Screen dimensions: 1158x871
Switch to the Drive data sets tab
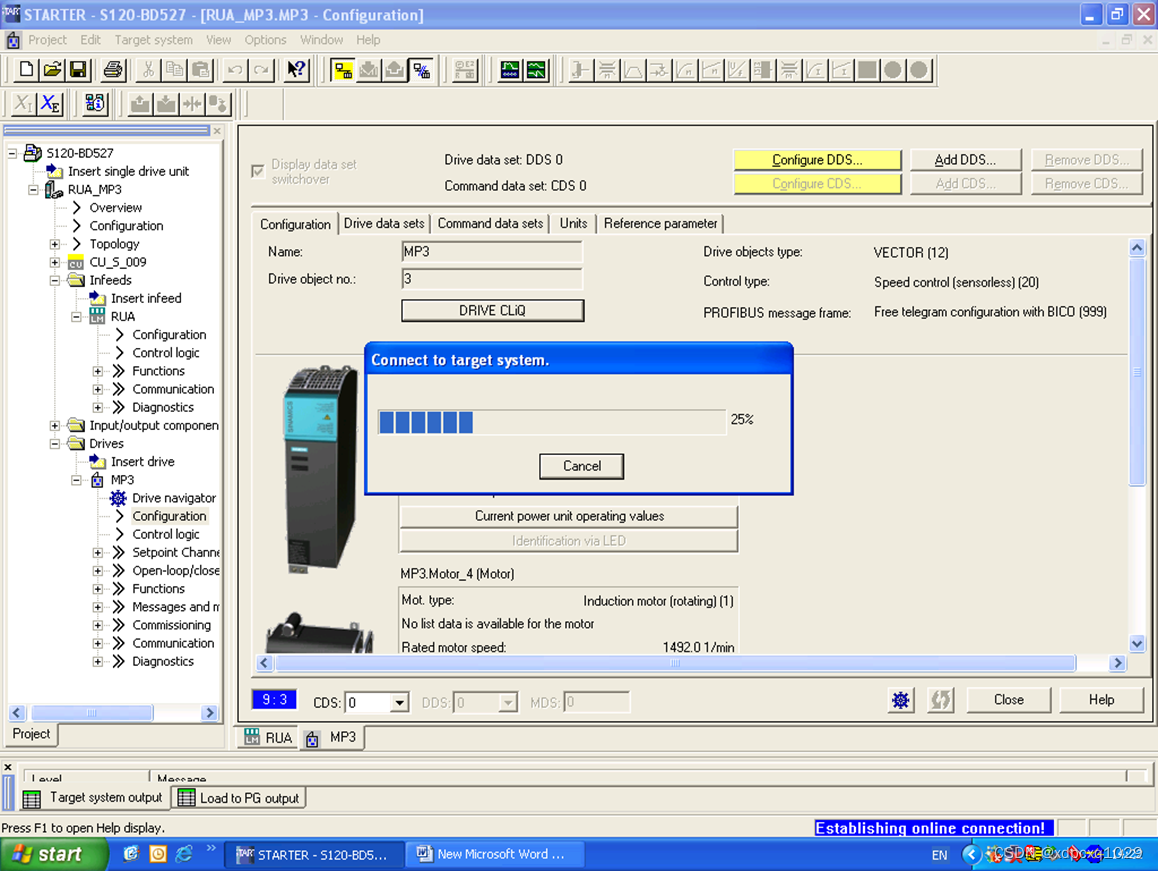click(384, 223)
